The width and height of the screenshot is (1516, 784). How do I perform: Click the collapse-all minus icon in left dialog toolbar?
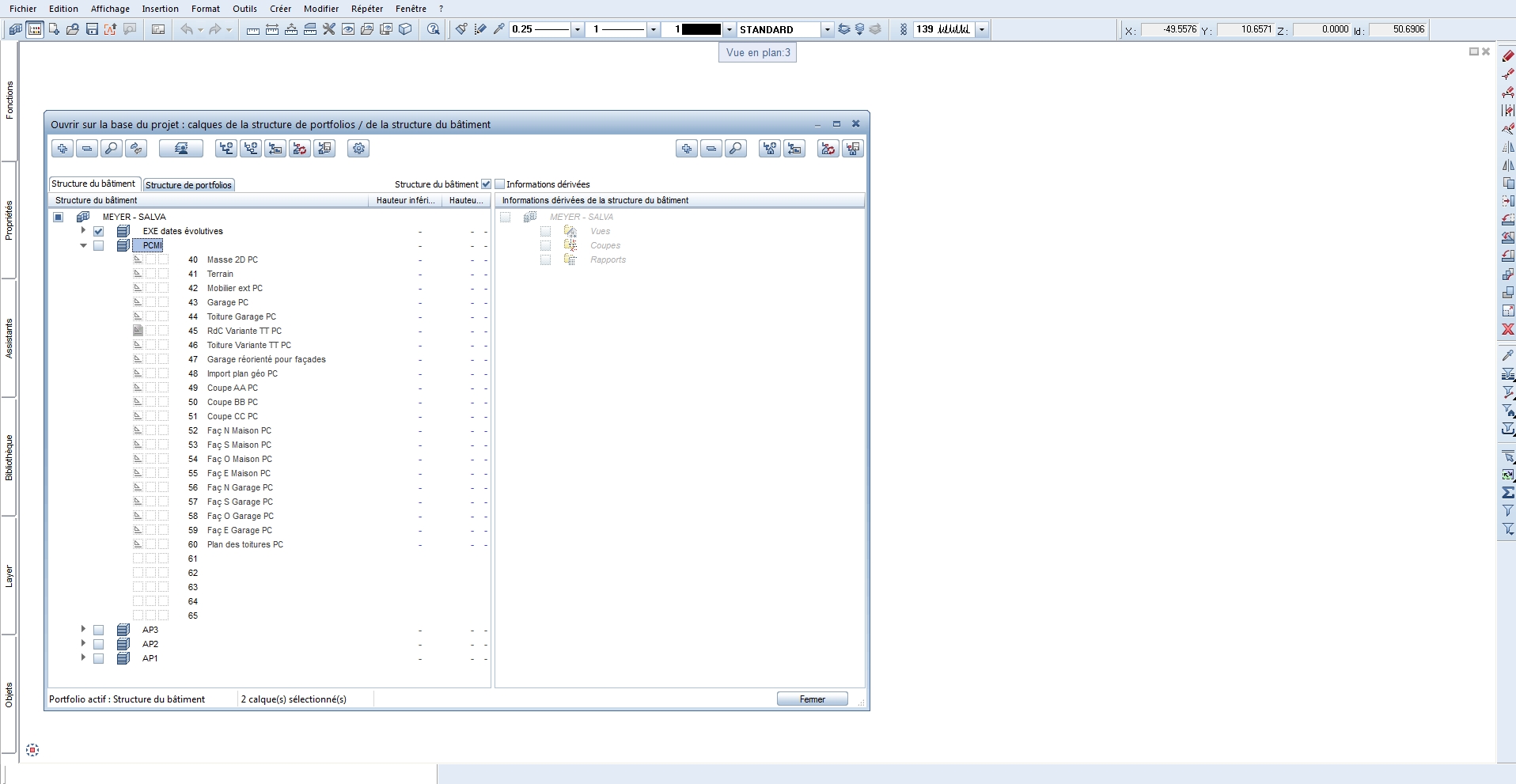(87, 149)
